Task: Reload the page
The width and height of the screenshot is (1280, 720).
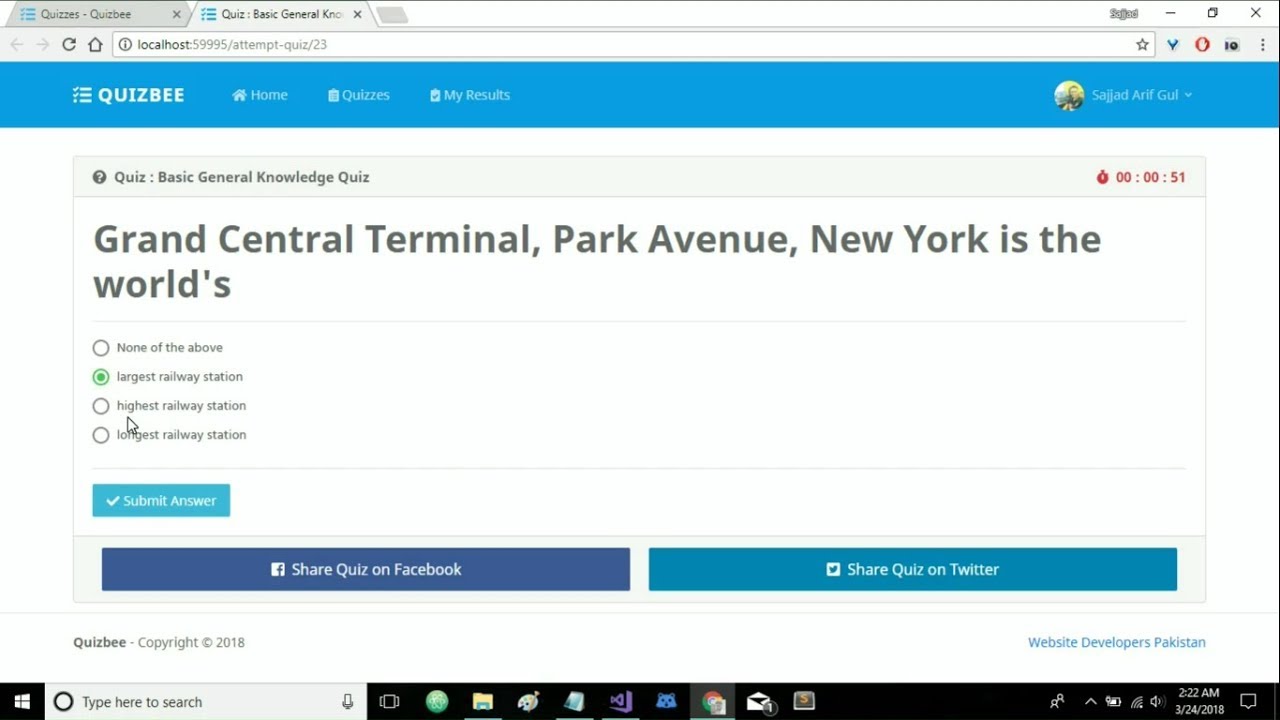Action: click(x=69, y=44)
